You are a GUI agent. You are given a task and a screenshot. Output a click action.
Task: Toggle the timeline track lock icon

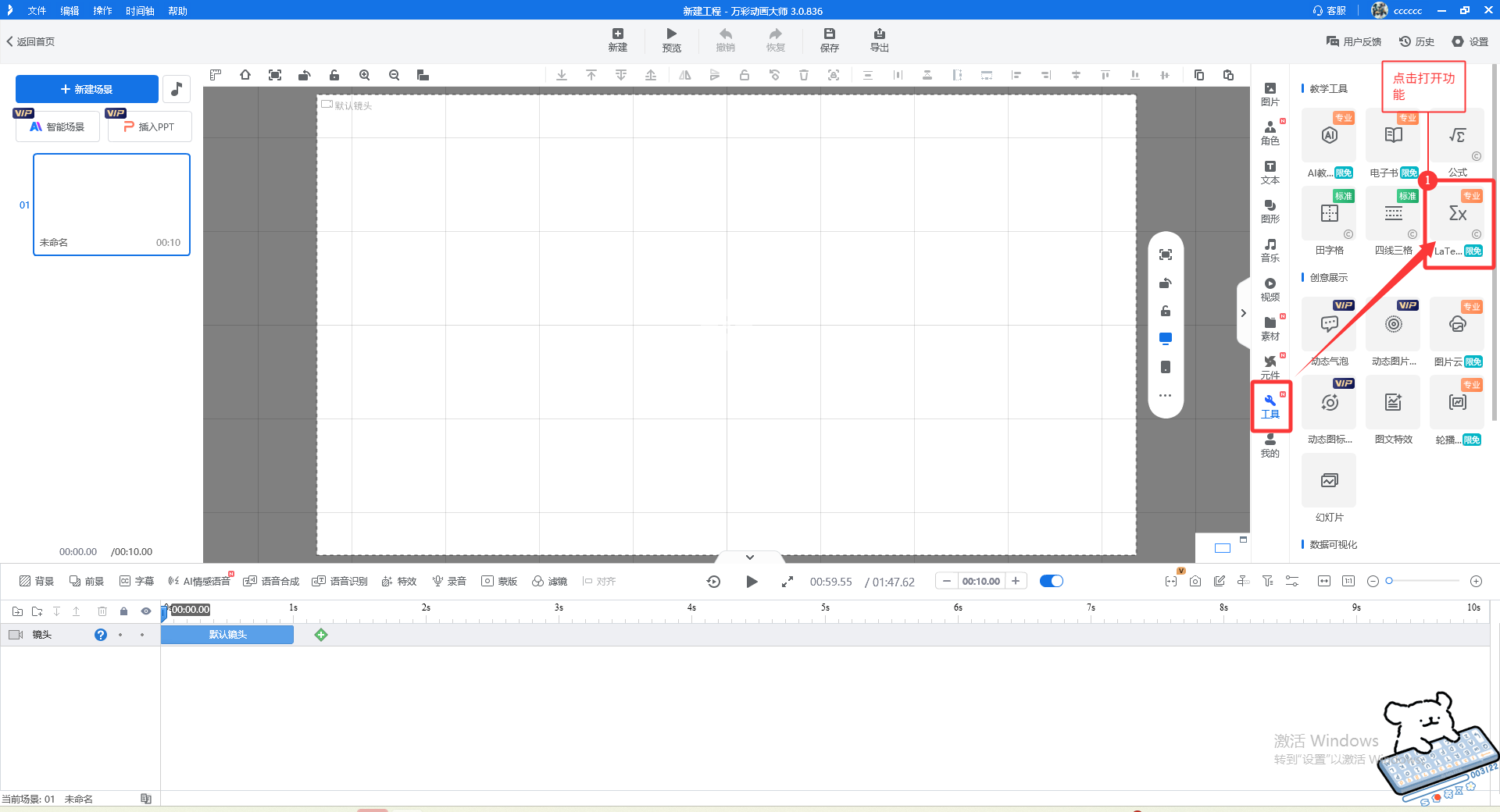click(123, 611)
